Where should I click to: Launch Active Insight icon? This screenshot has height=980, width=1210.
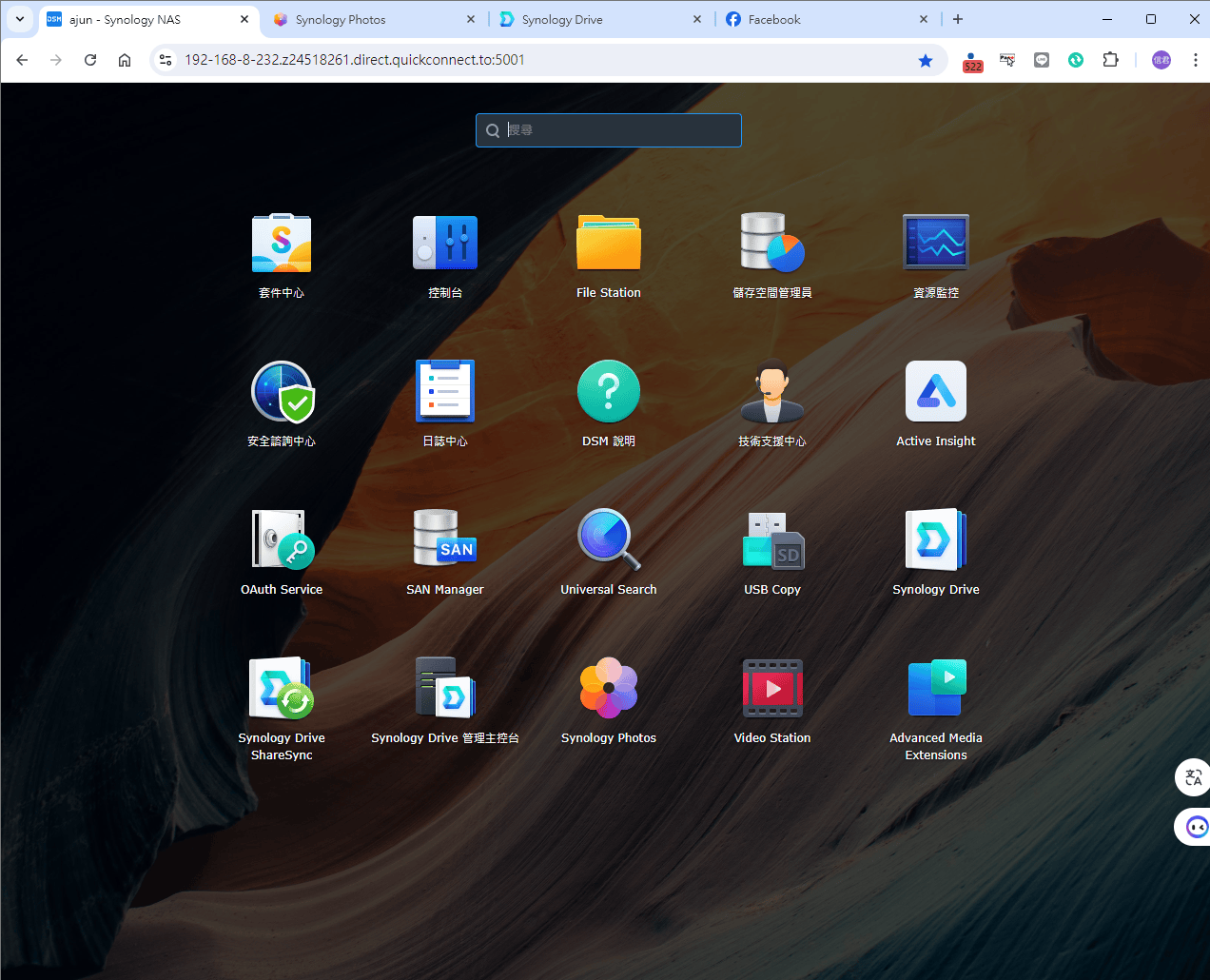click(936, 392)
